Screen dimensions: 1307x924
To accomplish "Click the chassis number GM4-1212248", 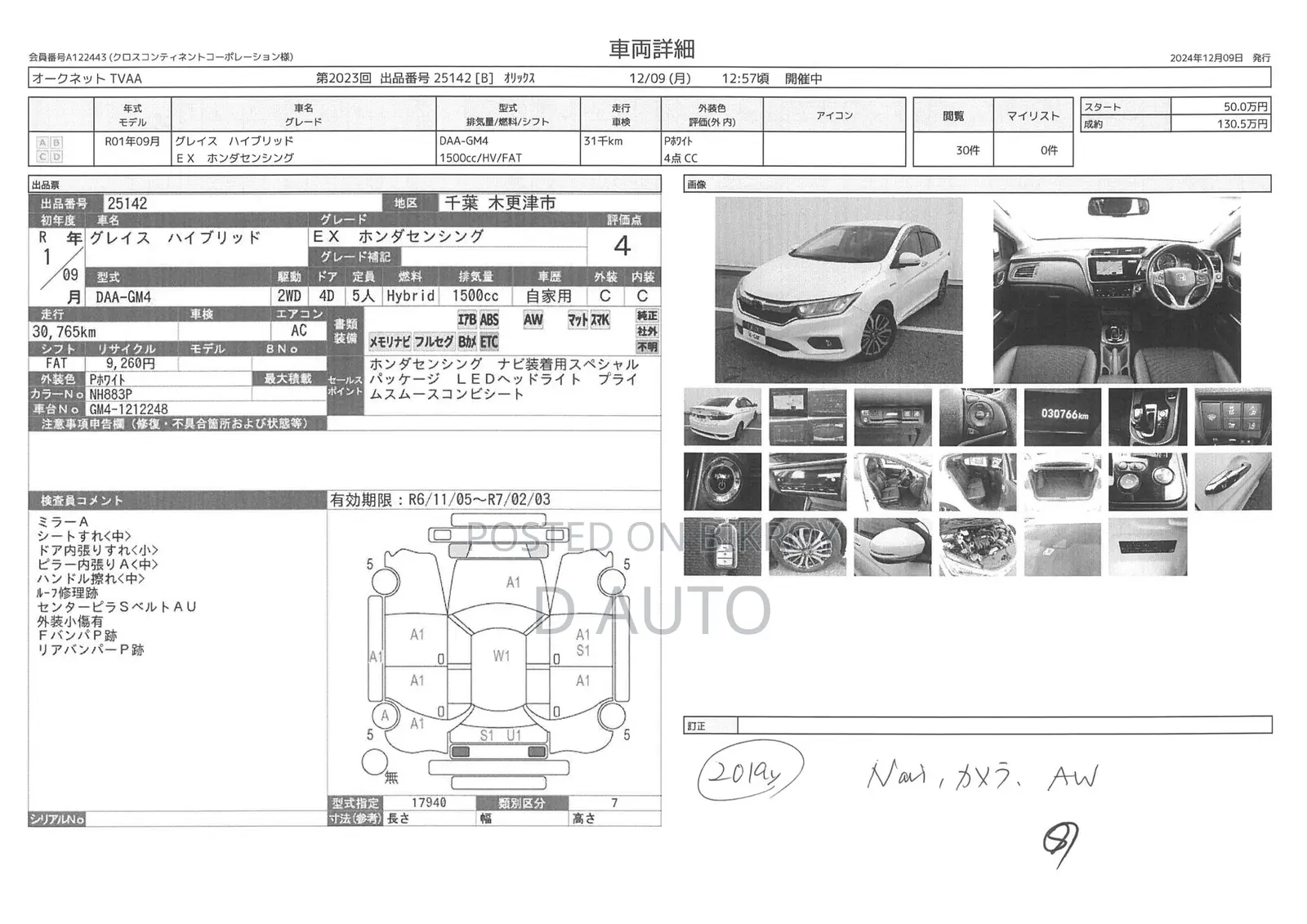I will 129,409.
